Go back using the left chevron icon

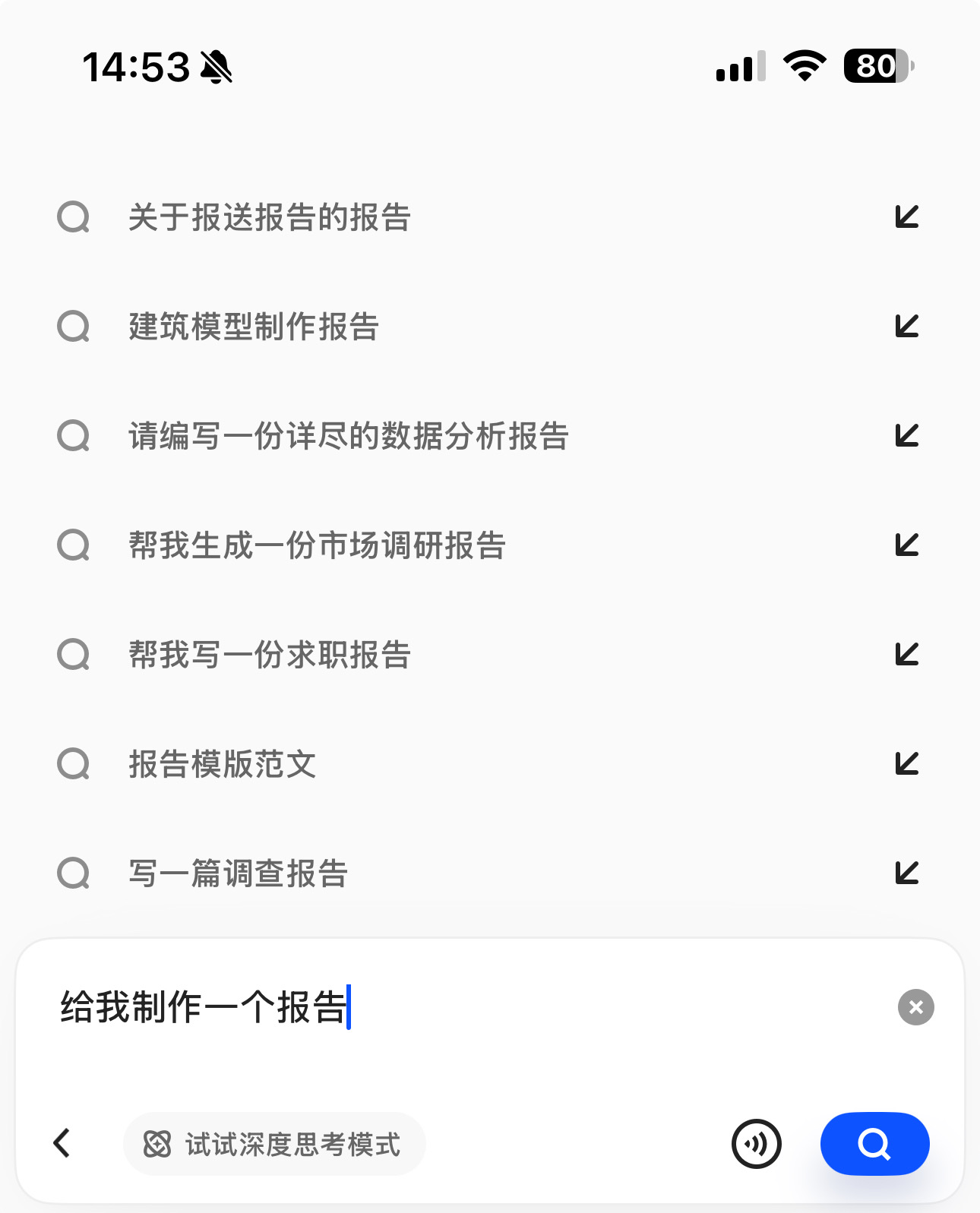[62, 1142]
